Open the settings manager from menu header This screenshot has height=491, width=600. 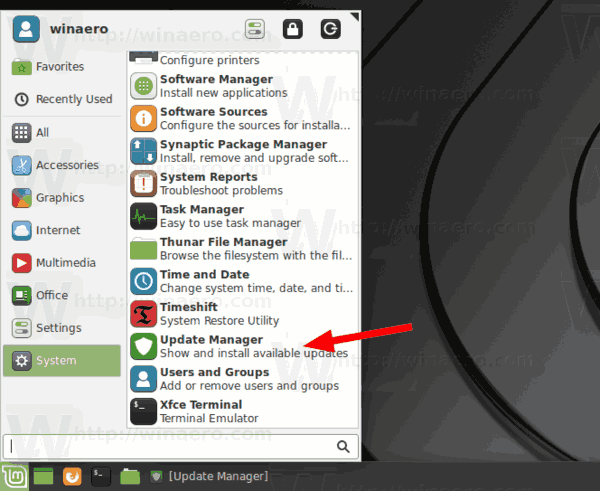pyautogui.click(x=255, y=29)
